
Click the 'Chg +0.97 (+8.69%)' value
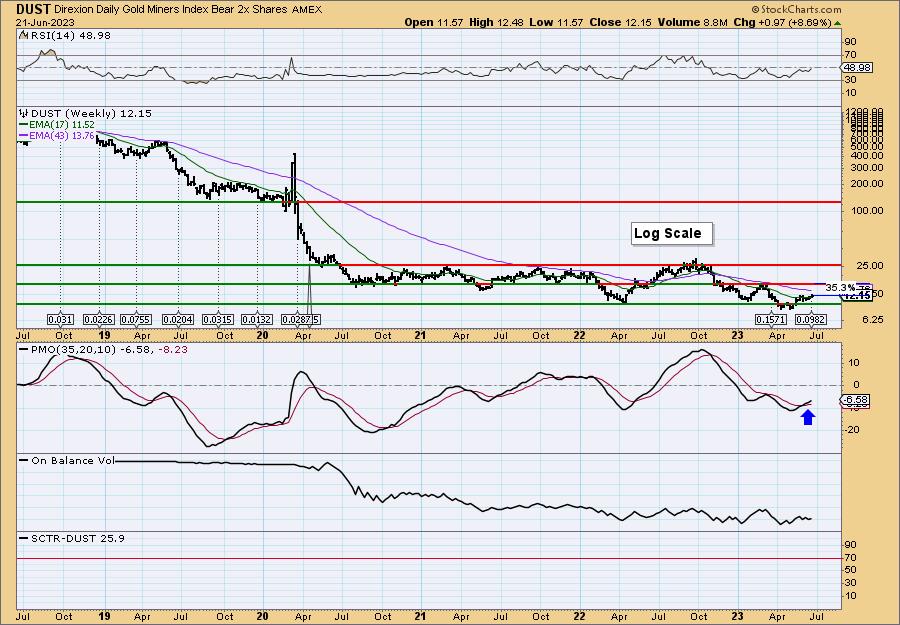pos(783,22)
